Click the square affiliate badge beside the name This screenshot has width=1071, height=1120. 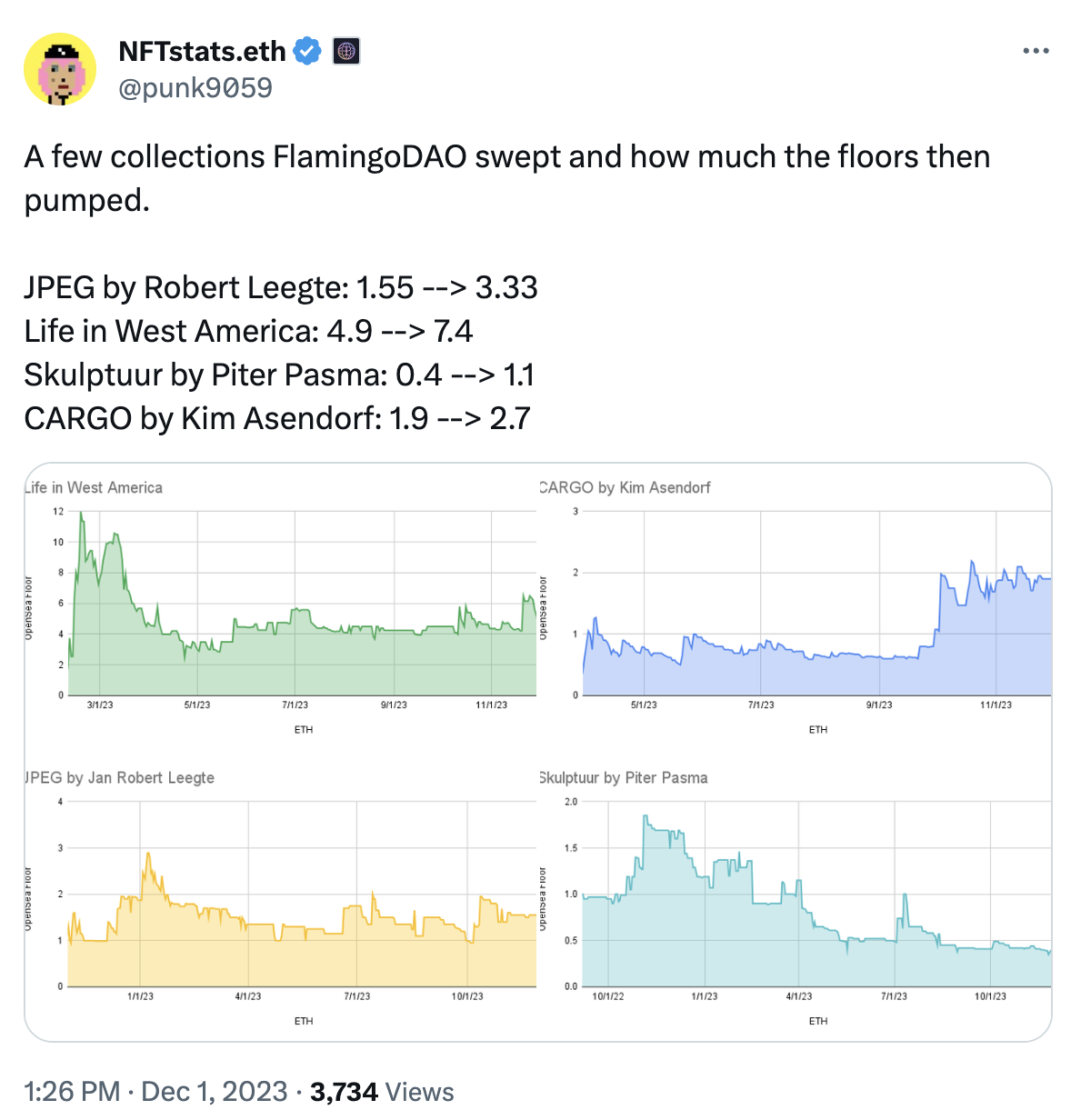pos(346,51)
